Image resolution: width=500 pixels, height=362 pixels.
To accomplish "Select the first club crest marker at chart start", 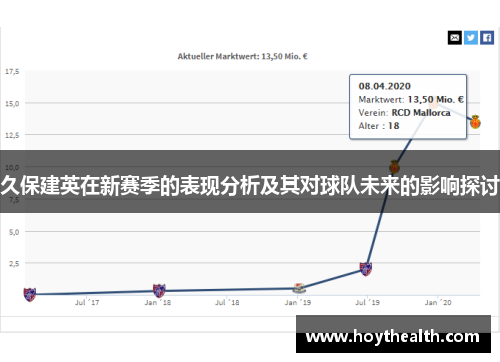I will tap(30, 295).
